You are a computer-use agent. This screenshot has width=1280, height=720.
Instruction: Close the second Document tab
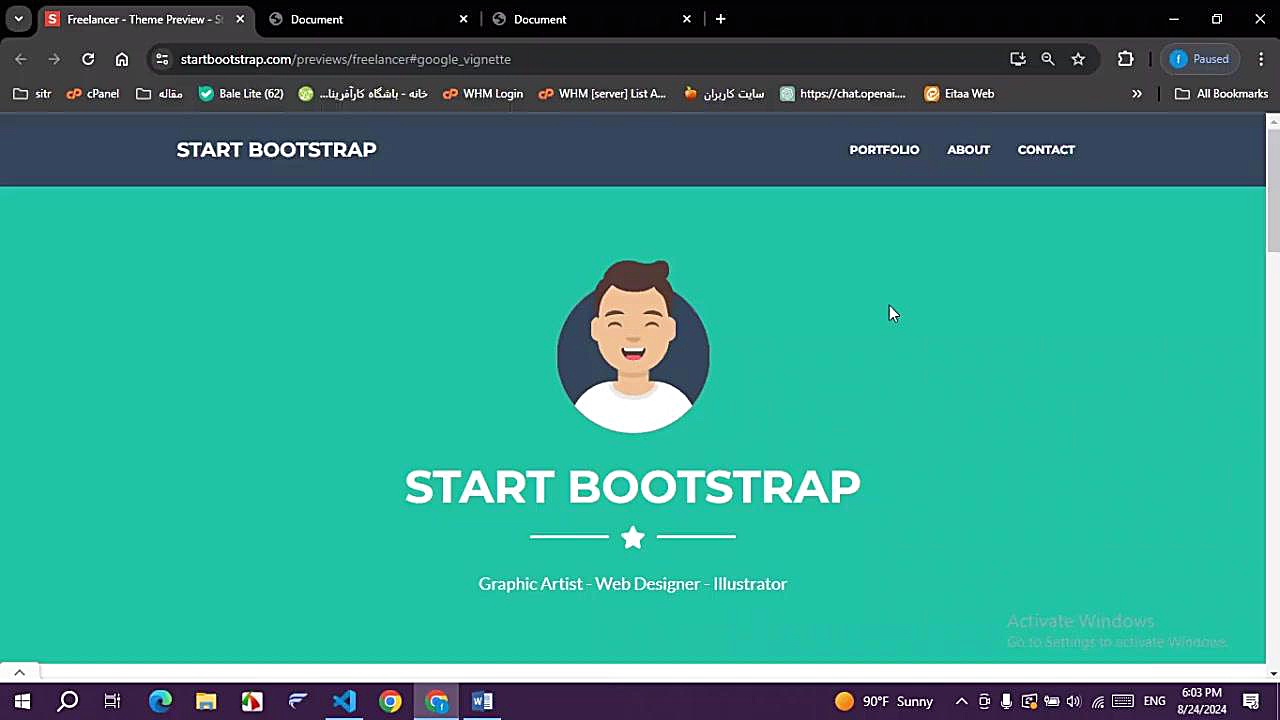463,19
